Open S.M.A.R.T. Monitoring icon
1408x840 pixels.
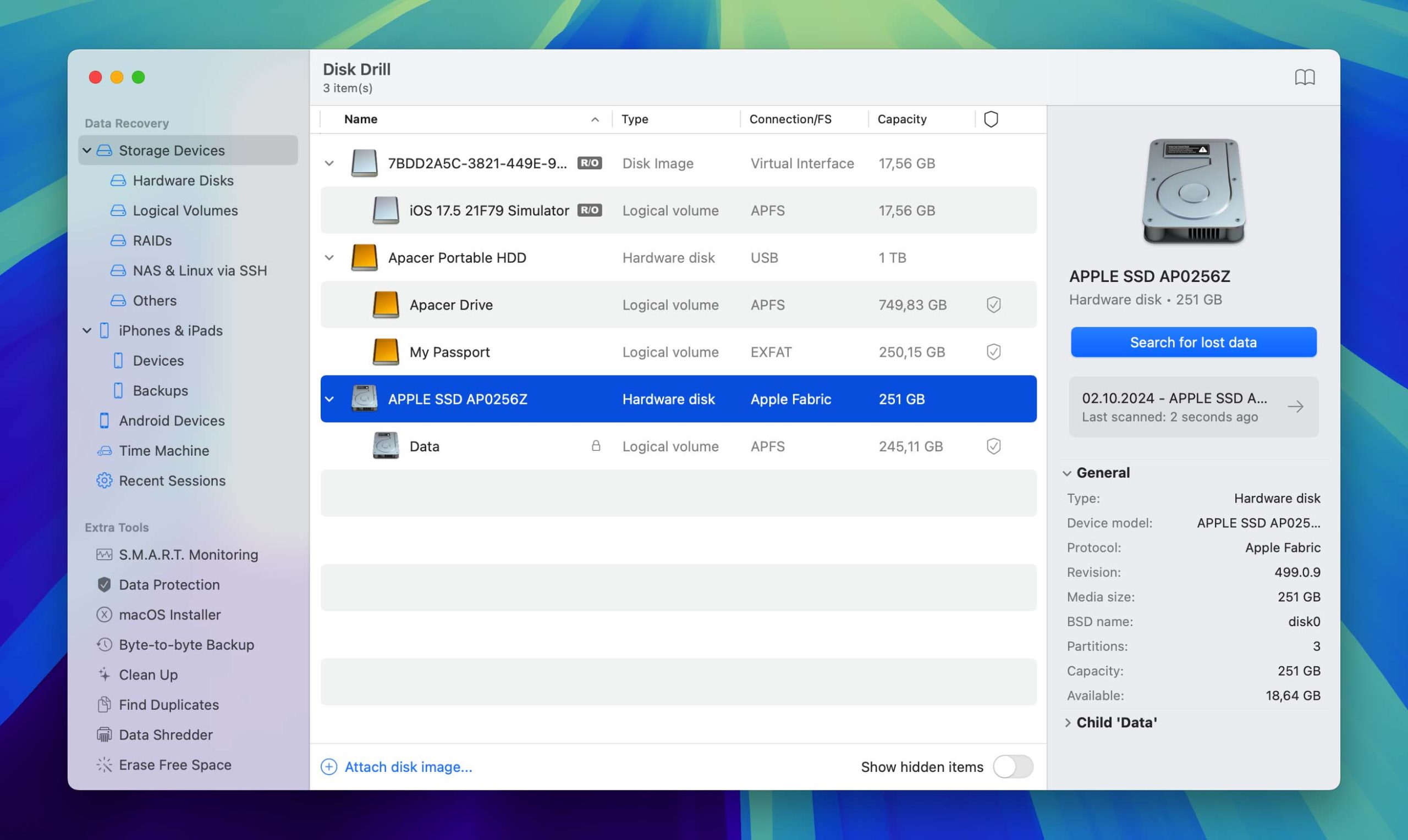pyautogui.click(x=104, y=555)
